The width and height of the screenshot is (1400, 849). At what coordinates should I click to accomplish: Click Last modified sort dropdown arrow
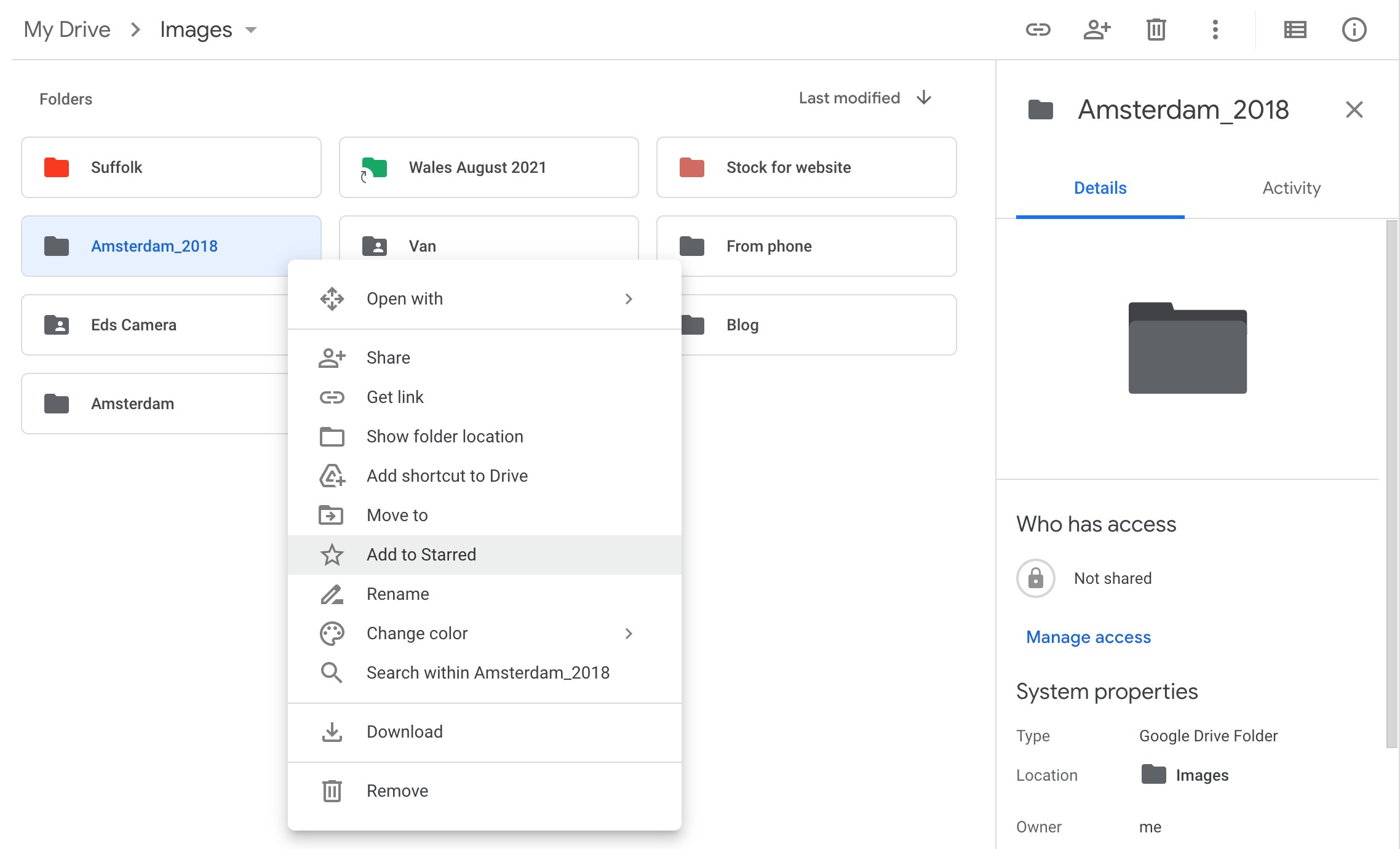click(x=924, y=98)
